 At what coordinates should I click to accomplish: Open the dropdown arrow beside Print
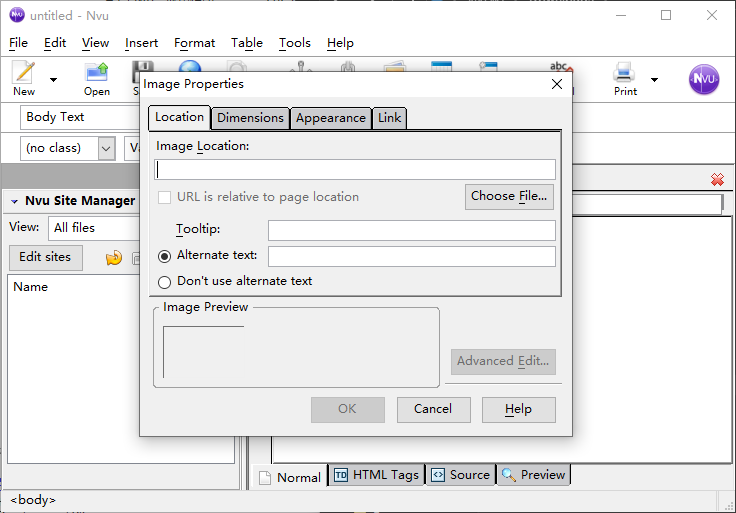point(654,80)
